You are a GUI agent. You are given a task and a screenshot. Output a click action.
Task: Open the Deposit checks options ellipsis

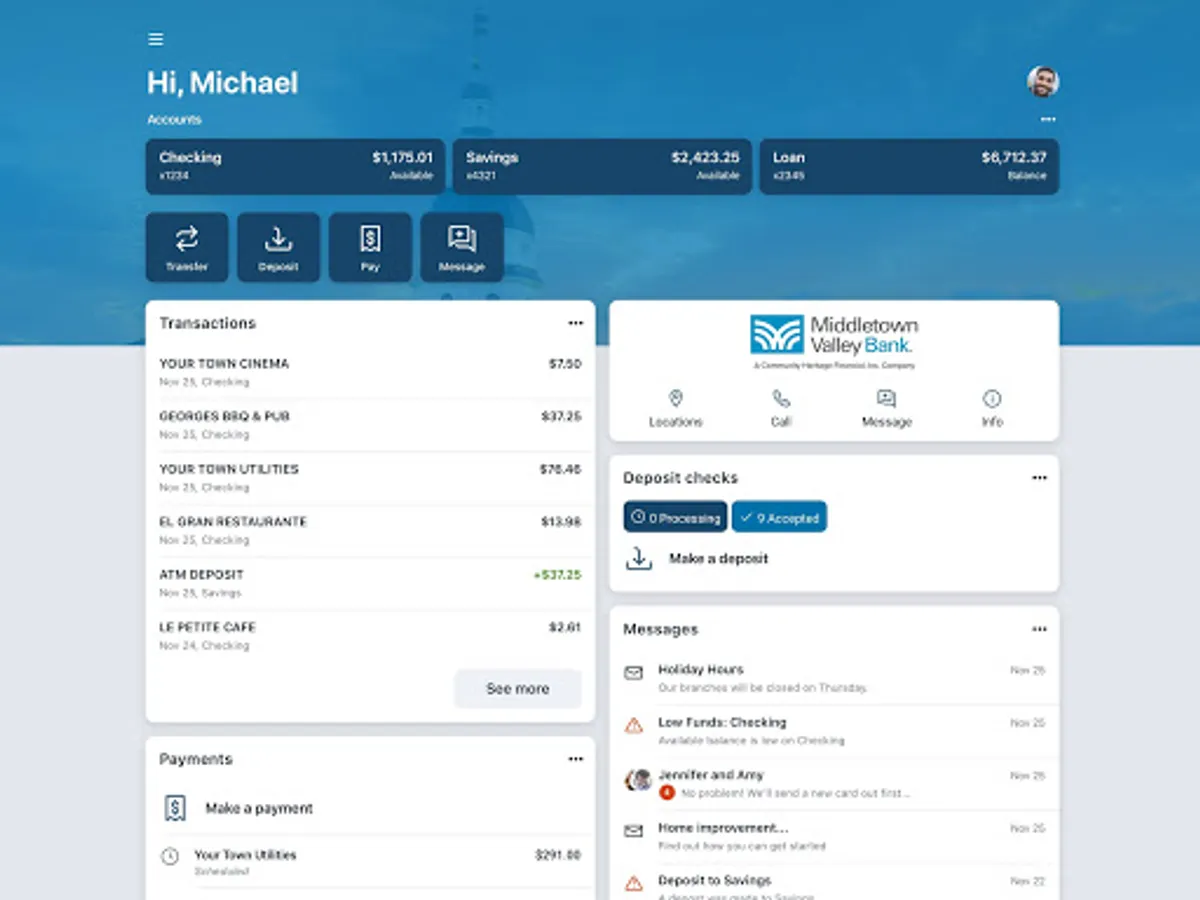(1039, 478)
